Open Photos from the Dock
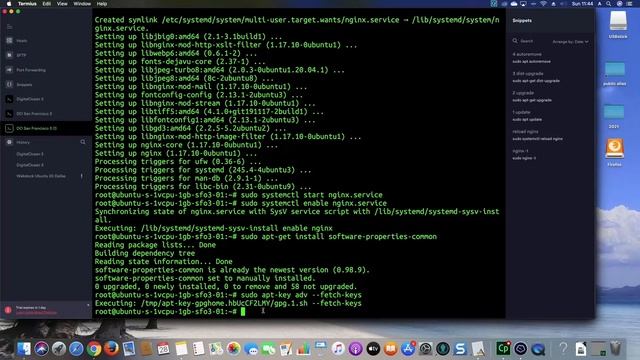640x360 pixels. click(x=233, y=349)
